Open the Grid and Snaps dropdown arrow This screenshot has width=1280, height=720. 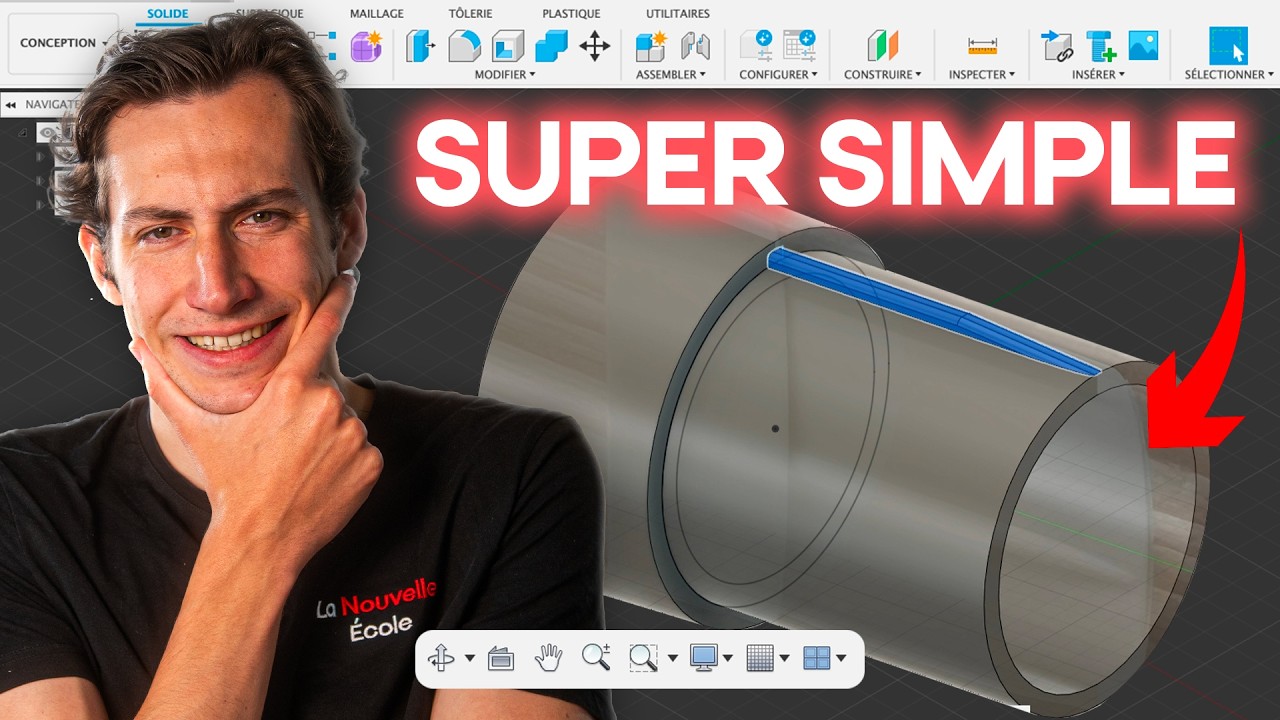[x=785, y=658]
